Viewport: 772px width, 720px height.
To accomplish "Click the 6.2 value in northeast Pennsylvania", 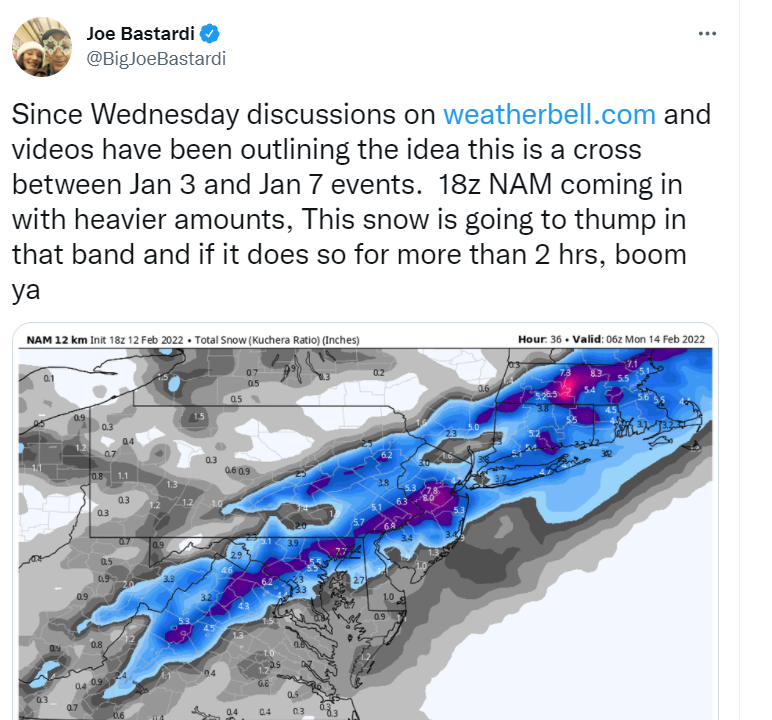I will (386, 455).
